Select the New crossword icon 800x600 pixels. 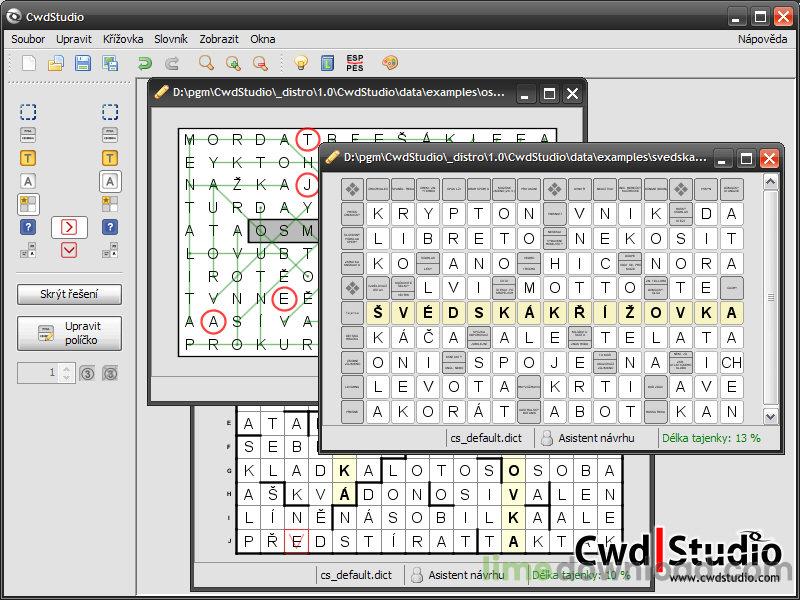pyautogui.click(x=29, y=62)
